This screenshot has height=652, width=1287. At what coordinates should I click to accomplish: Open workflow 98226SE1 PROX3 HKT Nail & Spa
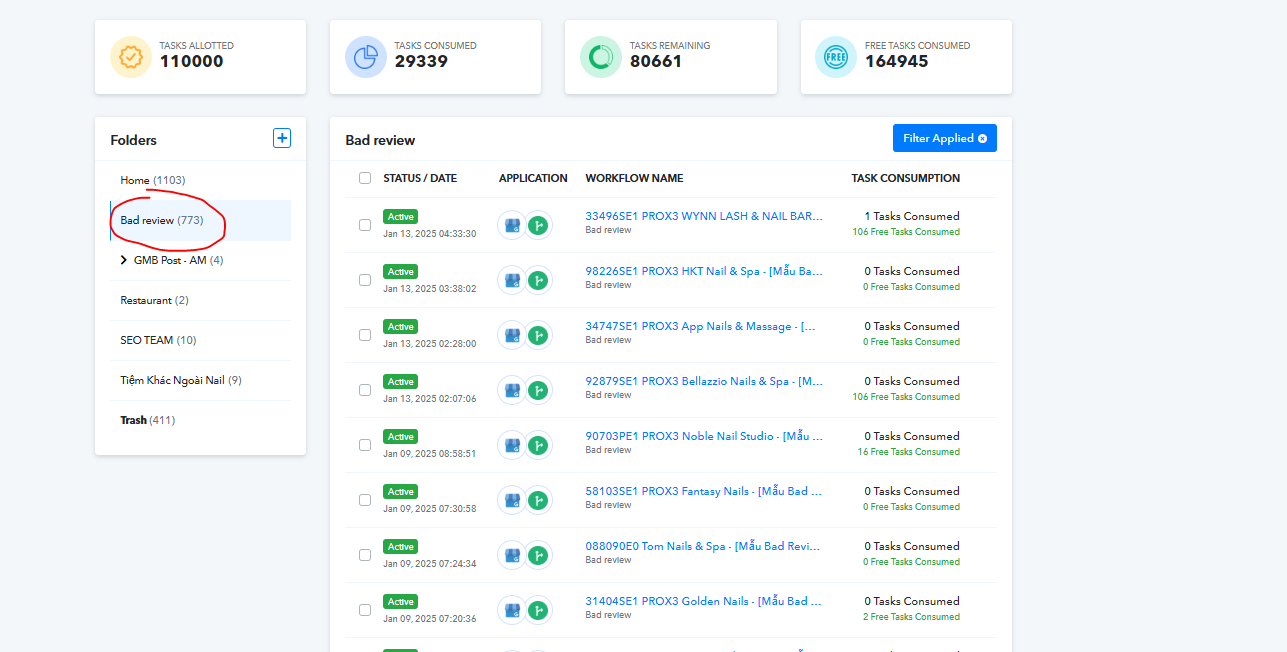tap(704, 271)
